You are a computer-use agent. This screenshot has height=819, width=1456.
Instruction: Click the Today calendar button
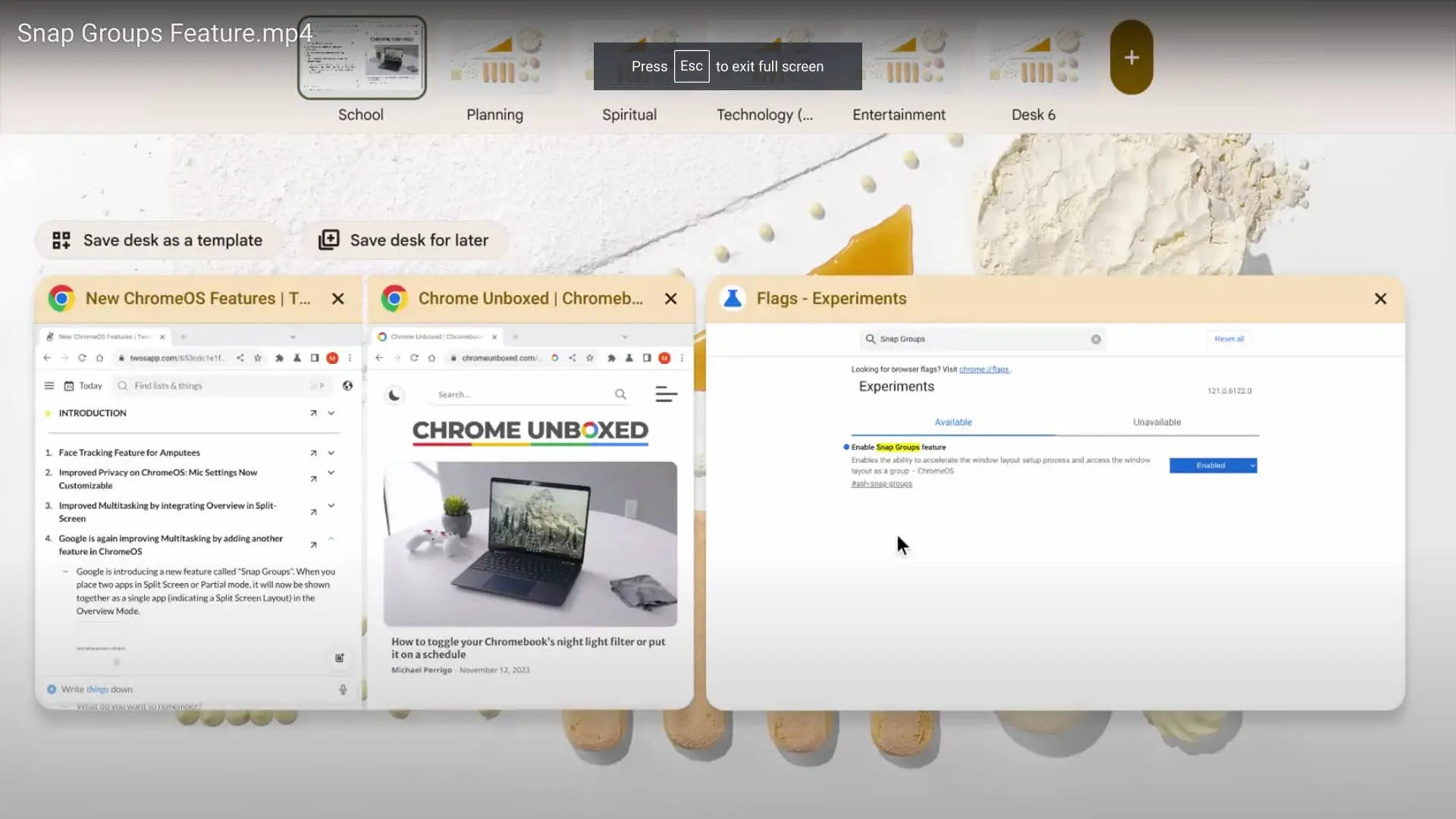click(83, 386)
